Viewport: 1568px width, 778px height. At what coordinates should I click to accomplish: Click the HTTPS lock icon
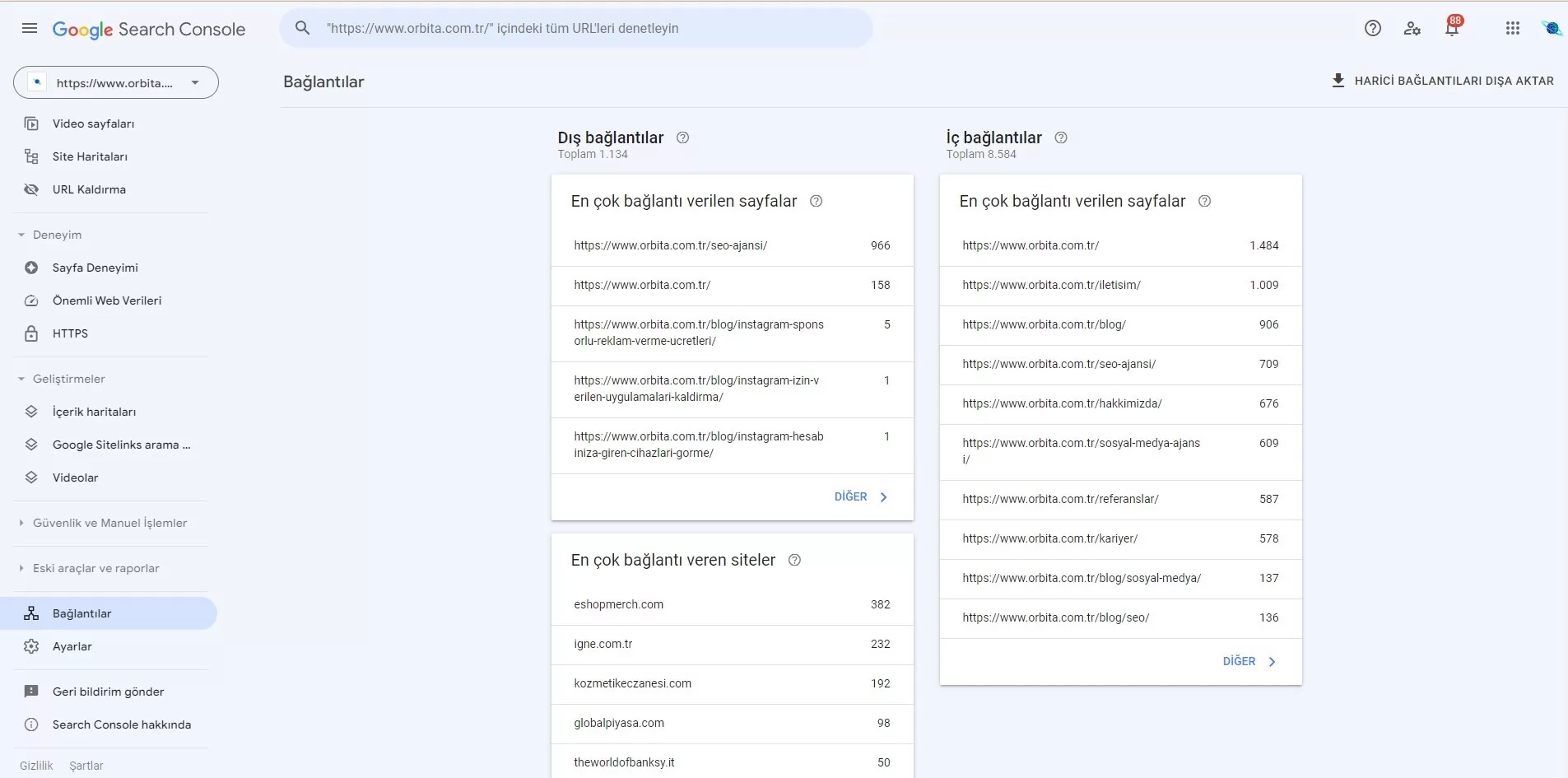tap(31, 333)
